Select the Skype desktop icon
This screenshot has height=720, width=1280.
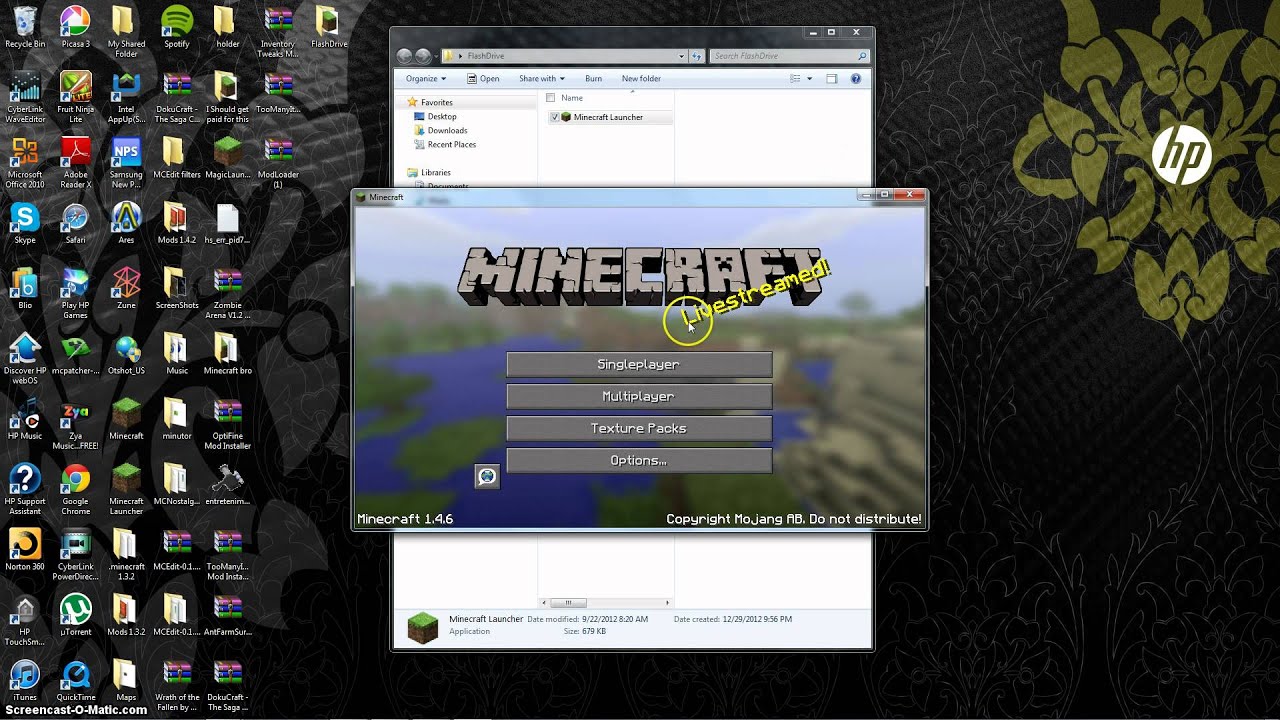click(x=25, y=223)
